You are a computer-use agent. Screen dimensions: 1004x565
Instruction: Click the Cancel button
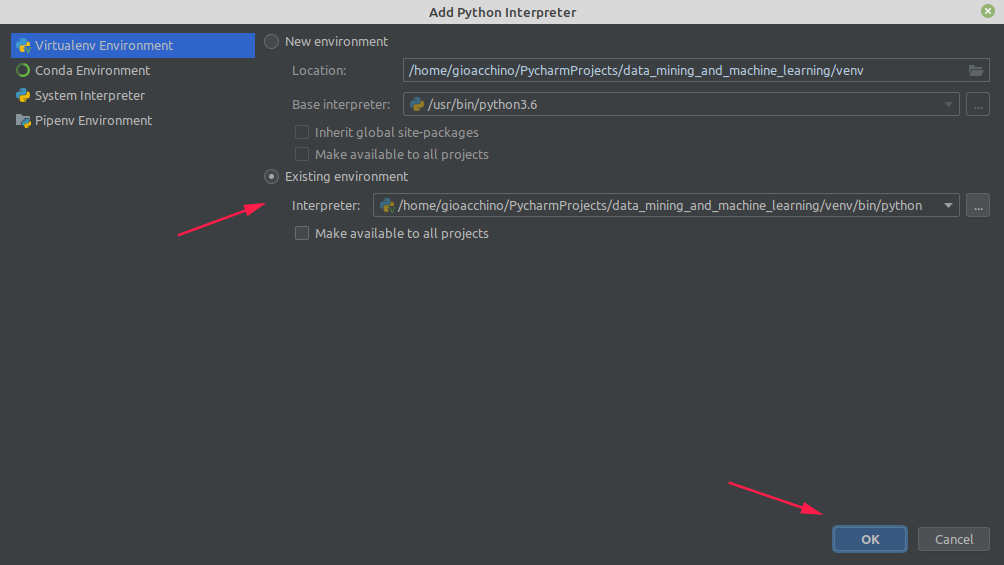954,539
